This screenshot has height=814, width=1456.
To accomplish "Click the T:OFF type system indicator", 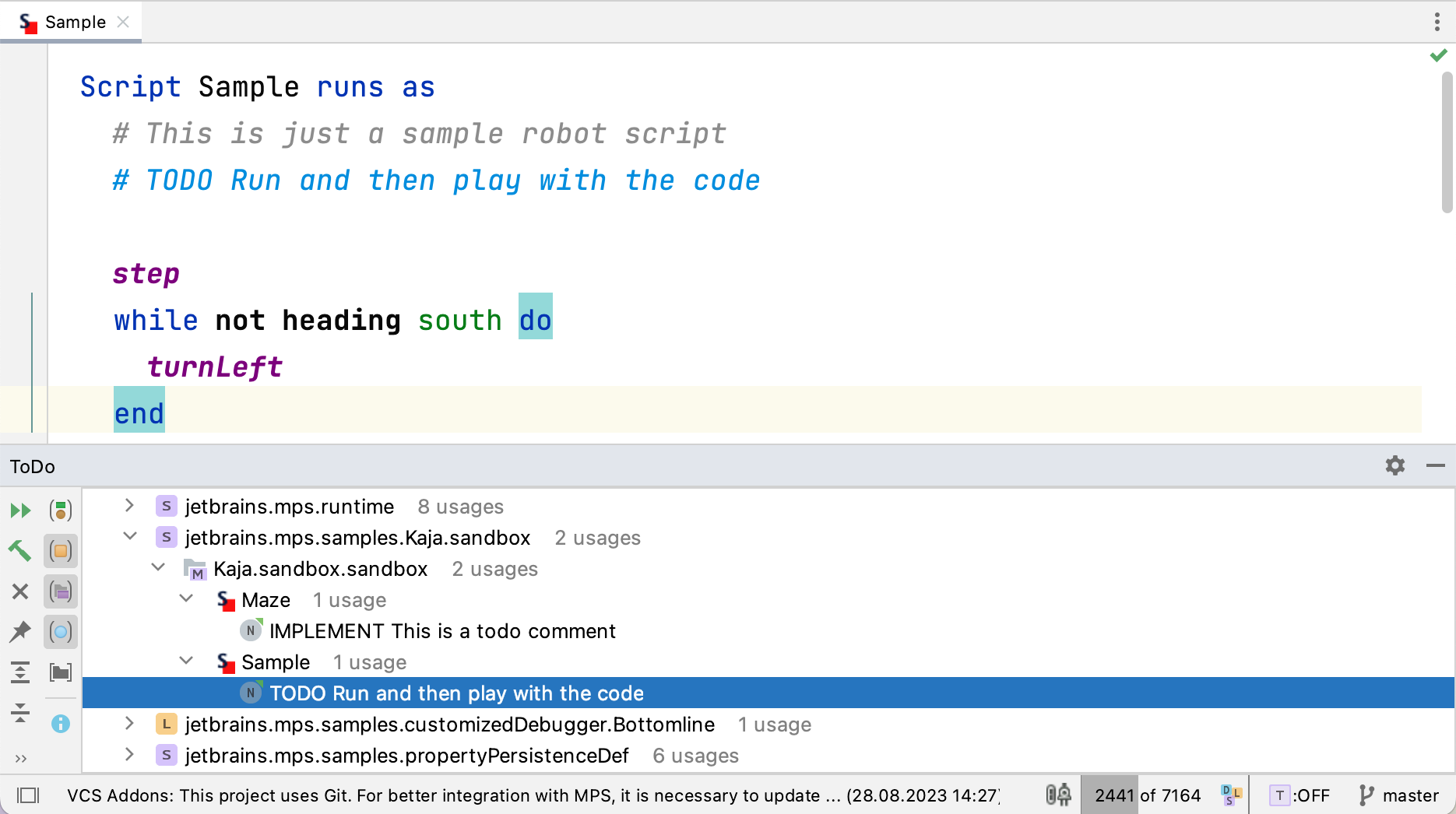I will pyautogui.click(x=1299, y=795).
